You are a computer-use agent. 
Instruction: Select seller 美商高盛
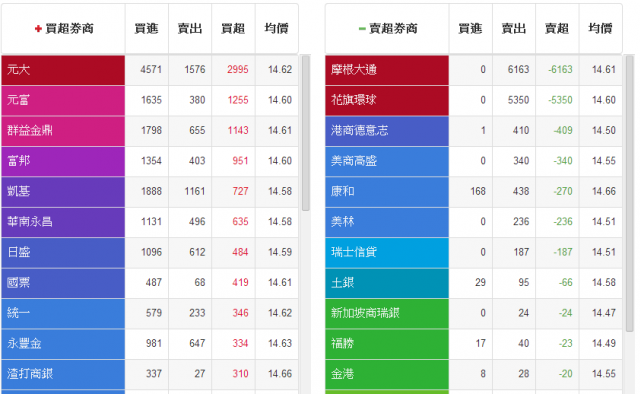(387, 161)
